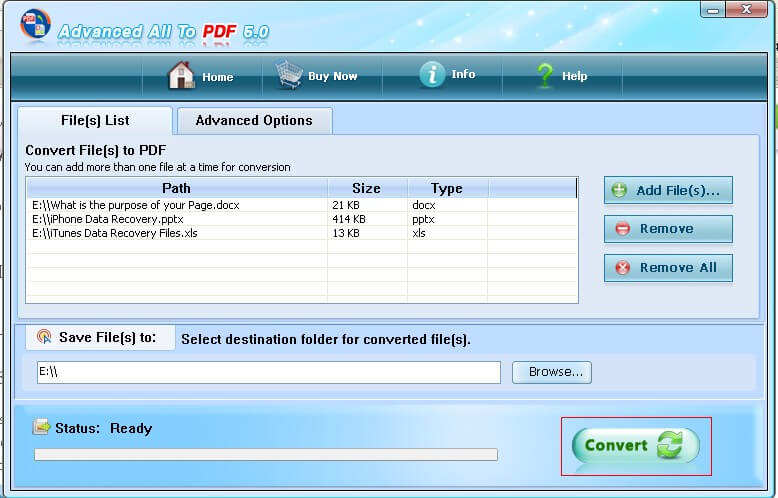Click the blue Info circle icon

click(x=432, y=74)
